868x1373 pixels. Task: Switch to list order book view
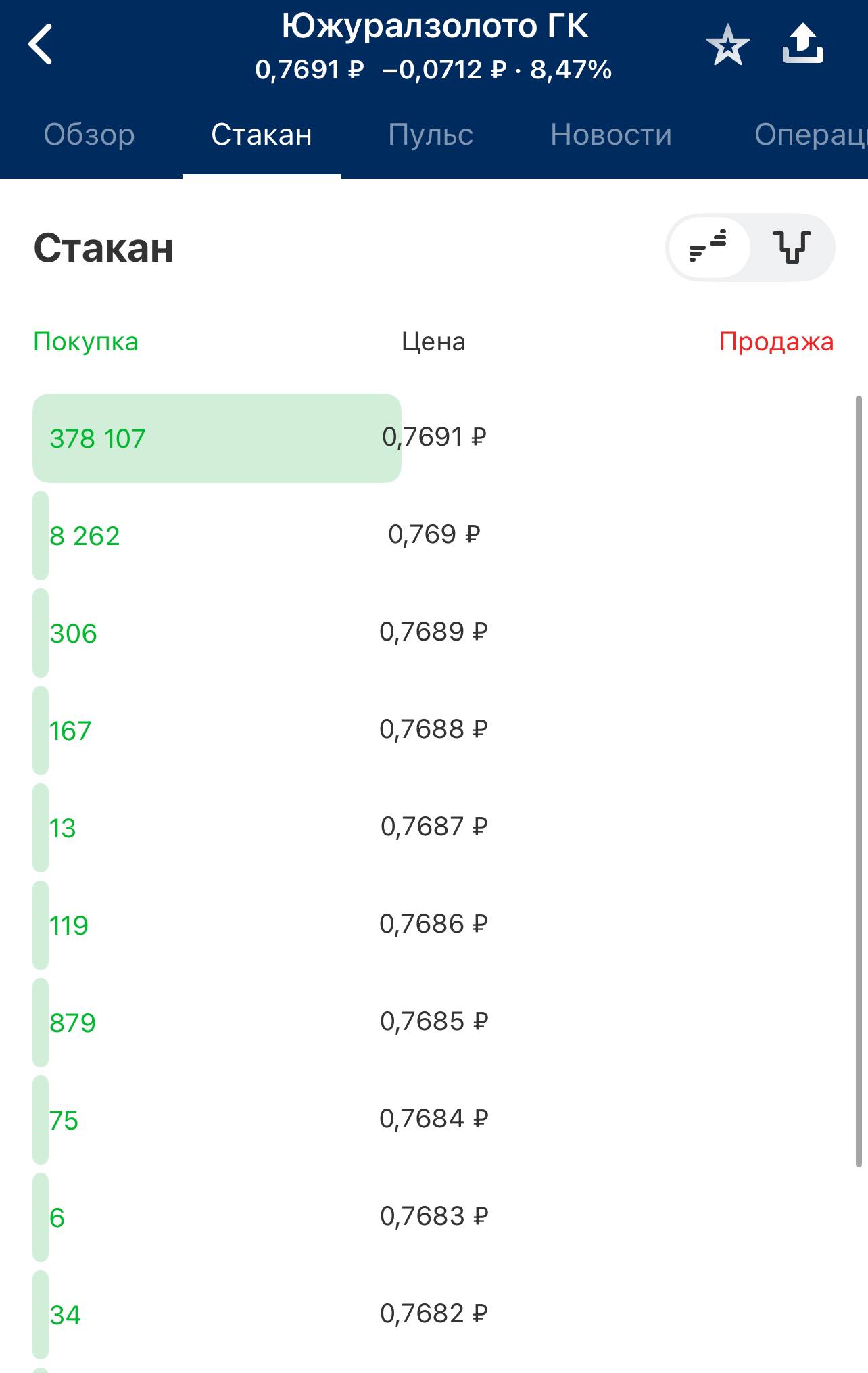pyautogui.click(x=708, y=248)
